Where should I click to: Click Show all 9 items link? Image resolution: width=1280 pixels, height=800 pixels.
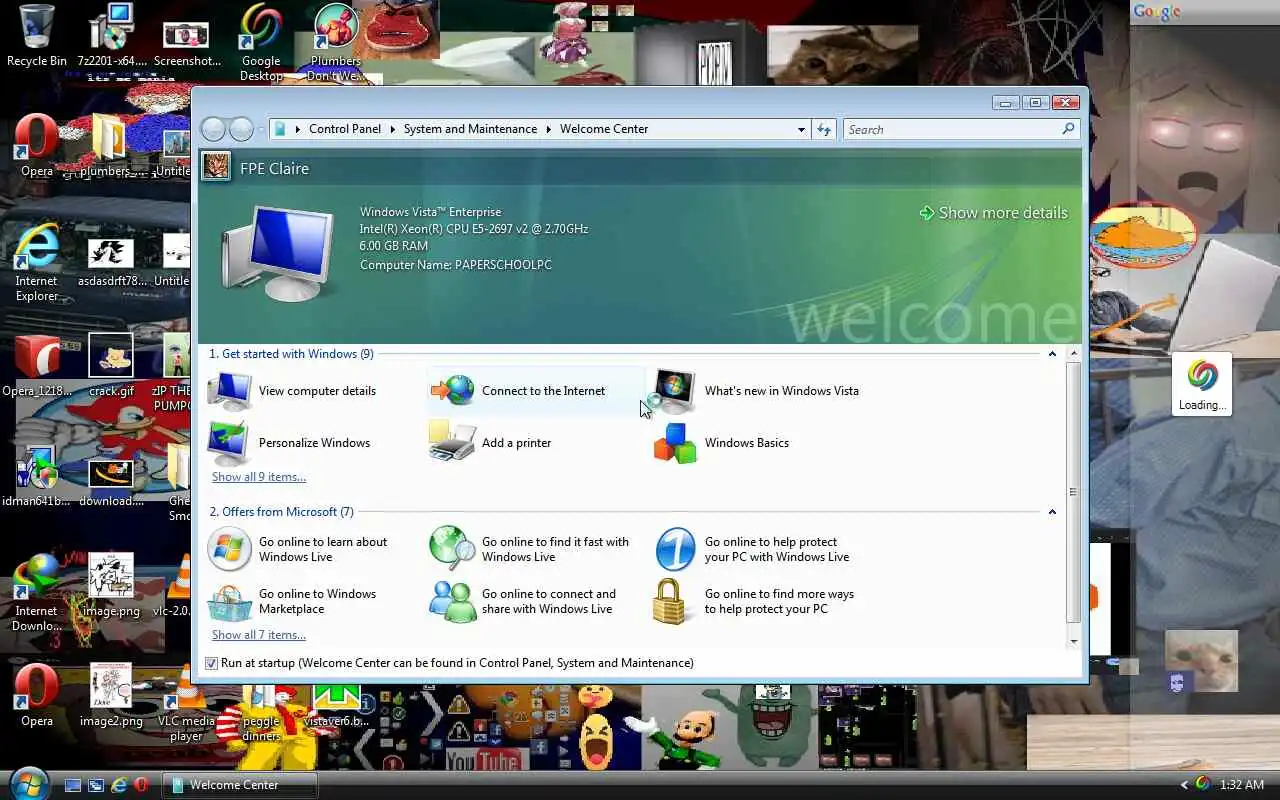[259, 477]
